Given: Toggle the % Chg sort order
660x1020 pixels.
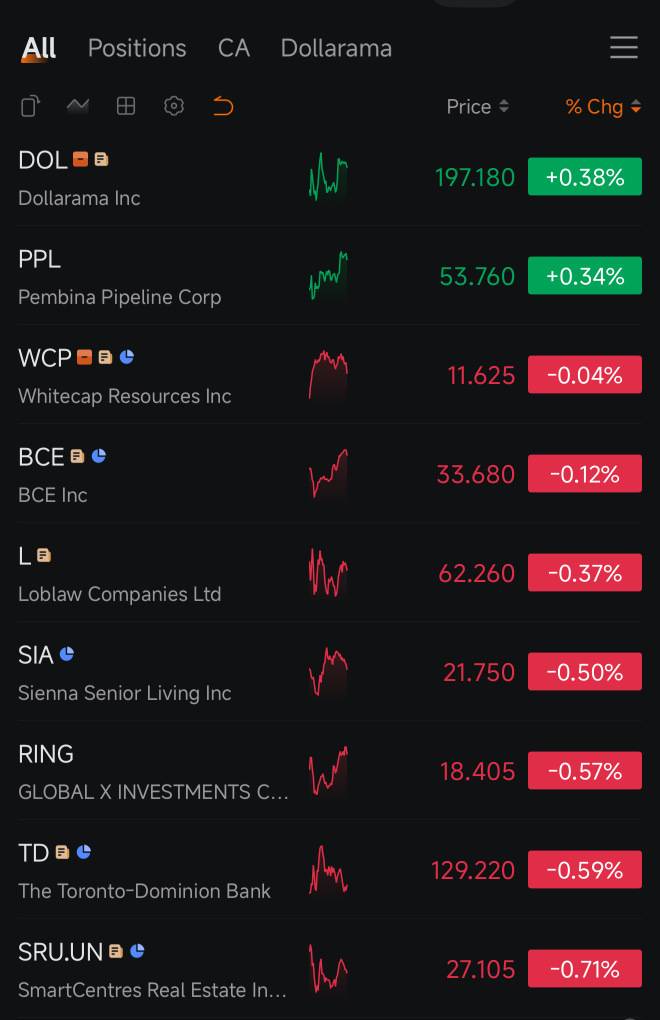Looking at the screenshot, I should tap(603, 107).
